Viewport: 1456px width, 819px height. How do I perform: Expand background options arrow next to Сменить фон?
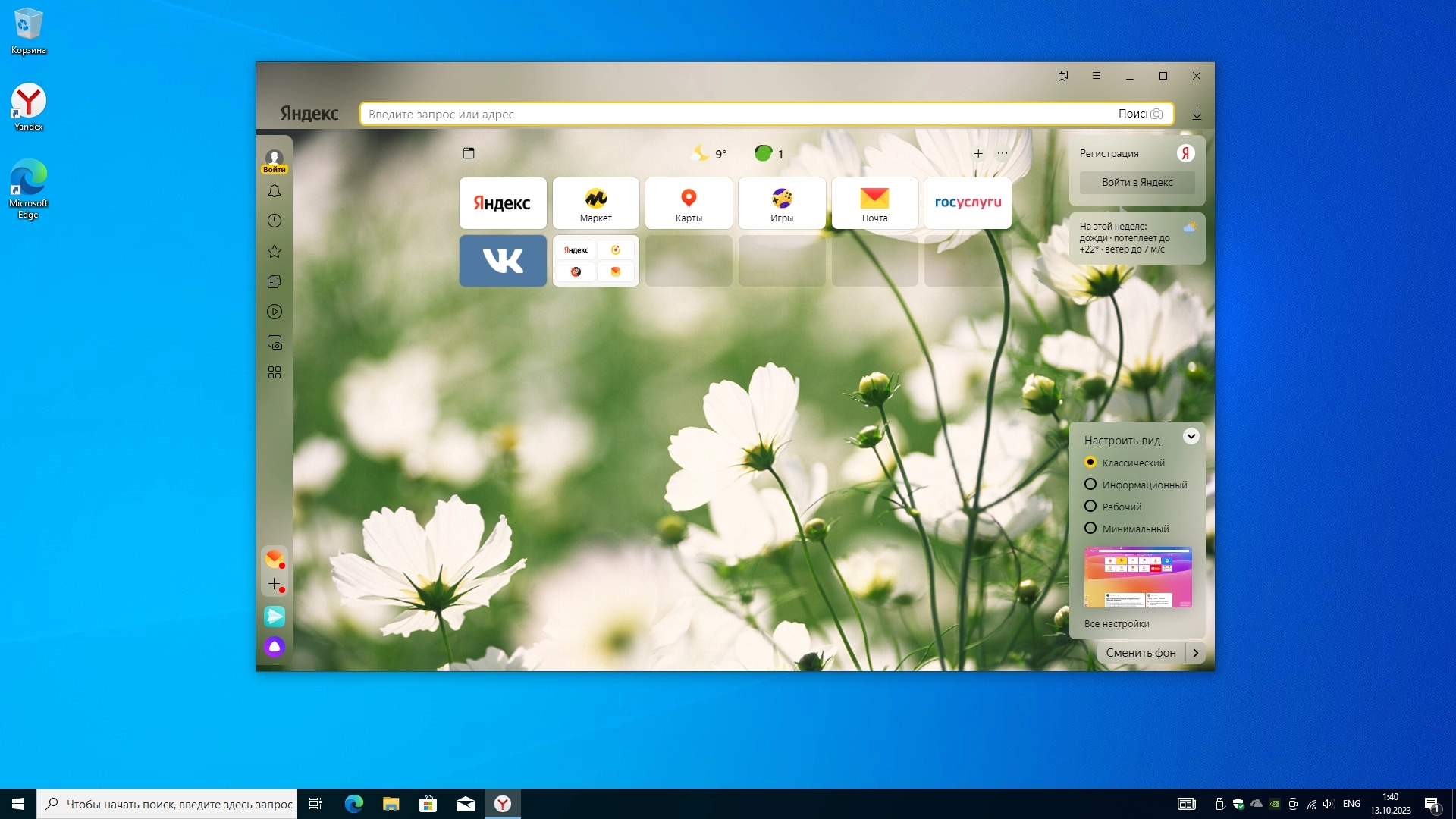pos(1196,653)
